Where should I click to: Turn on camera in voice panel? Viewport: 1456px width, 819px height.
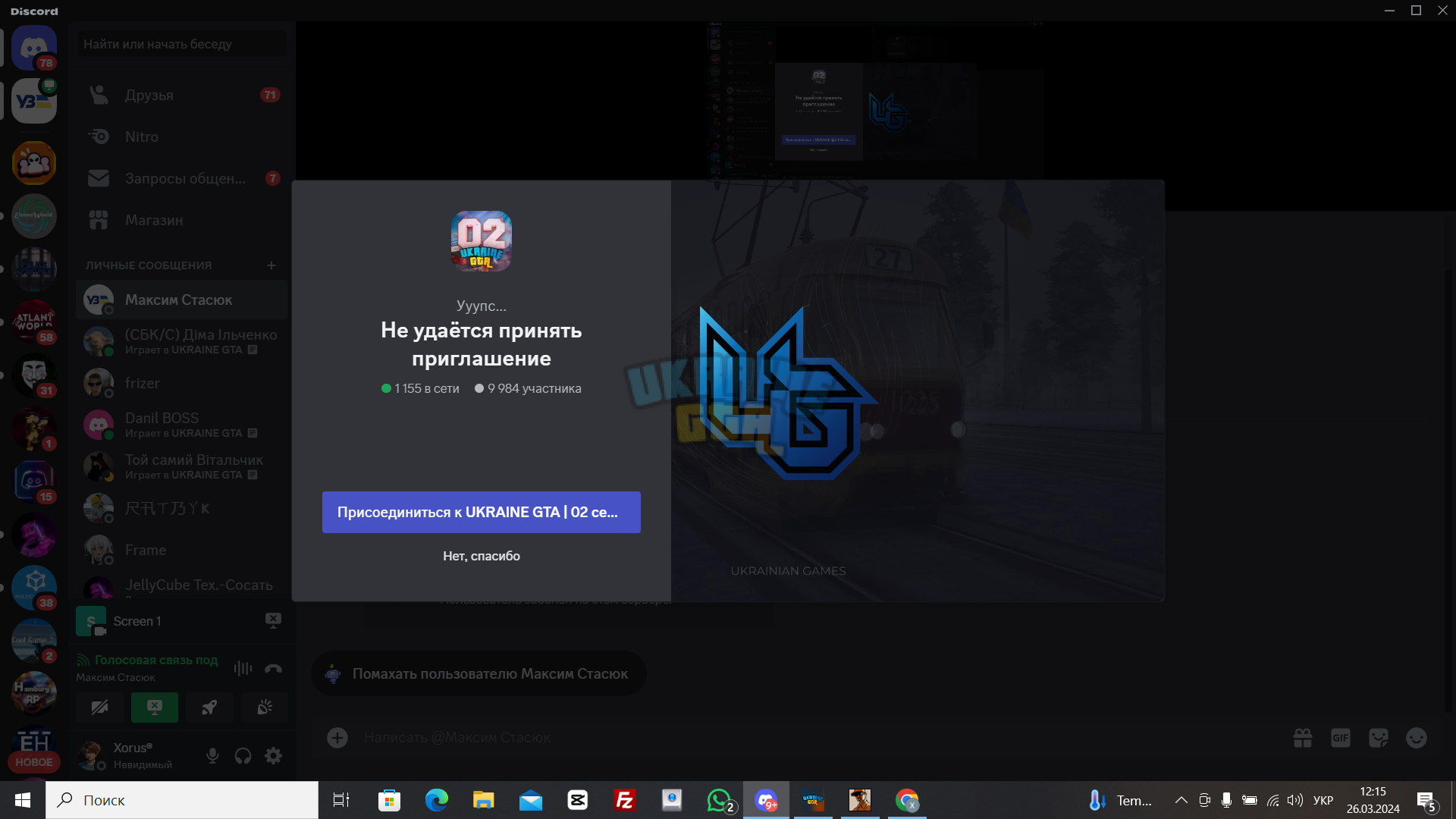99,708
